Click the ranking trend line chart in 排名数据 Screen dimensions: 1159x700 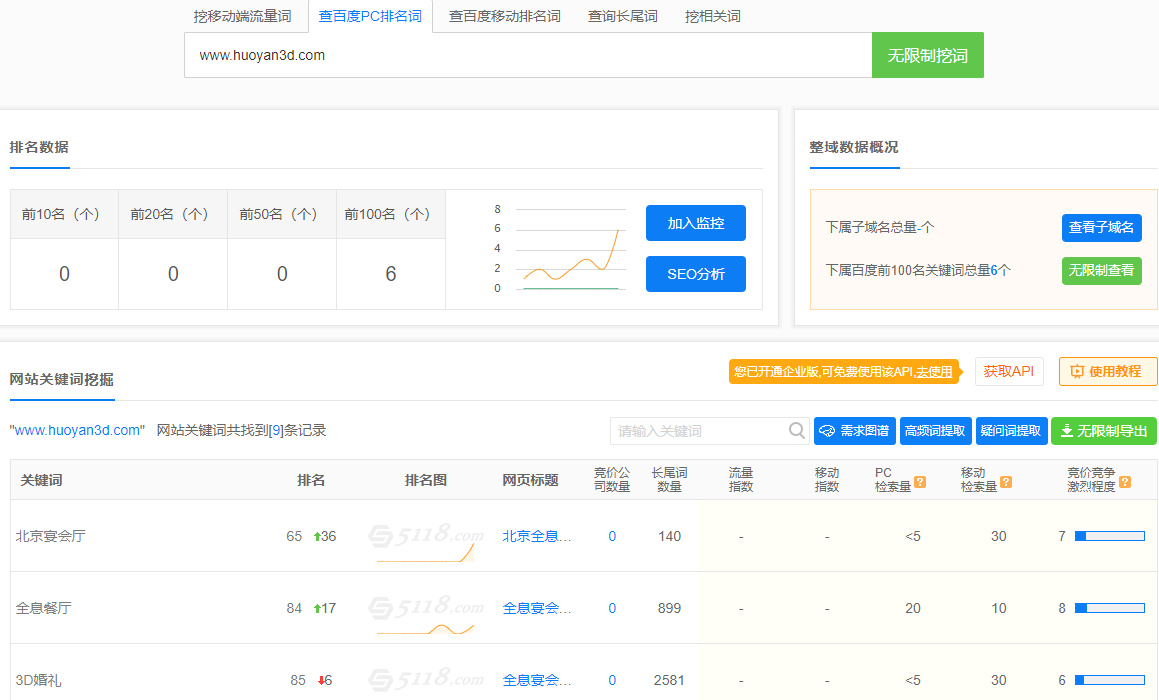coord(563,249)
